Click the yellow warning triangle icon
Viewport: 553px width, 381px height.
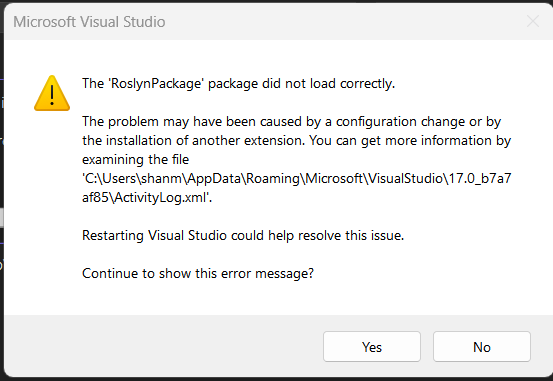pos(52,93)
